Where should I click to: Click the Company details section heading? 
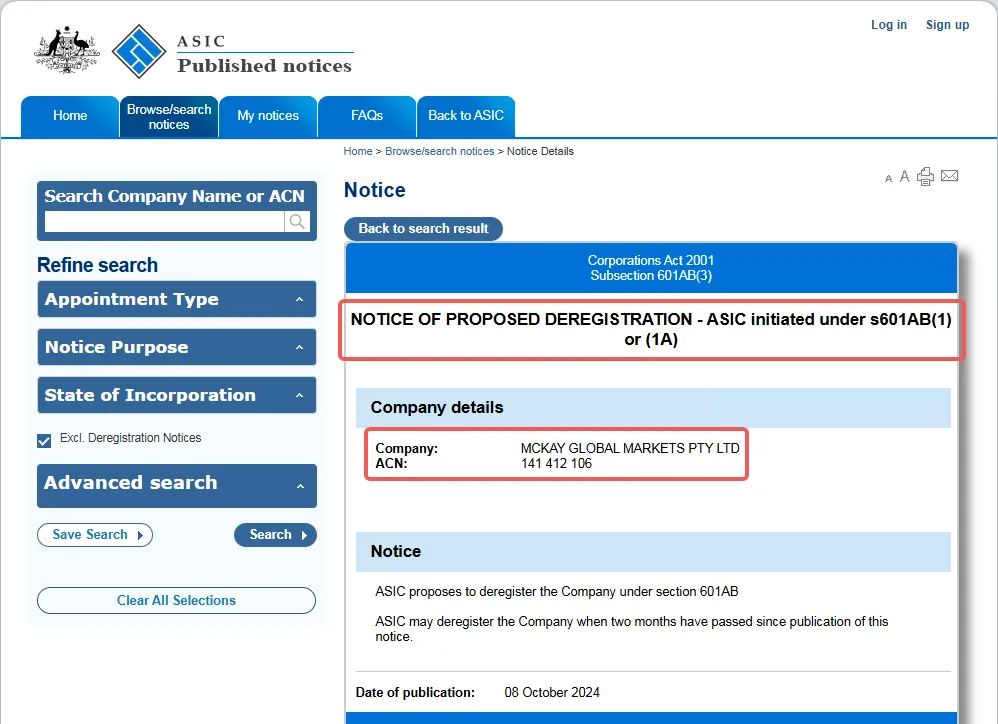pos(437,407)
